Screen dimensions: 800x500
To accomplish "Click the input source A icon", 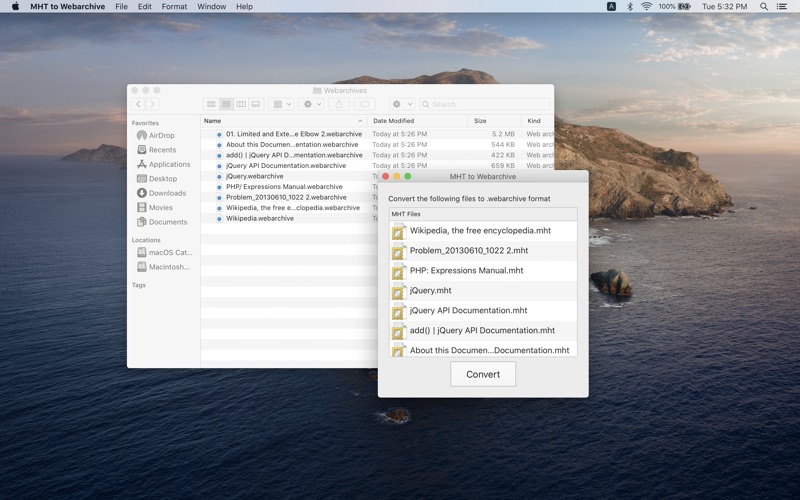I will [611, 7].
